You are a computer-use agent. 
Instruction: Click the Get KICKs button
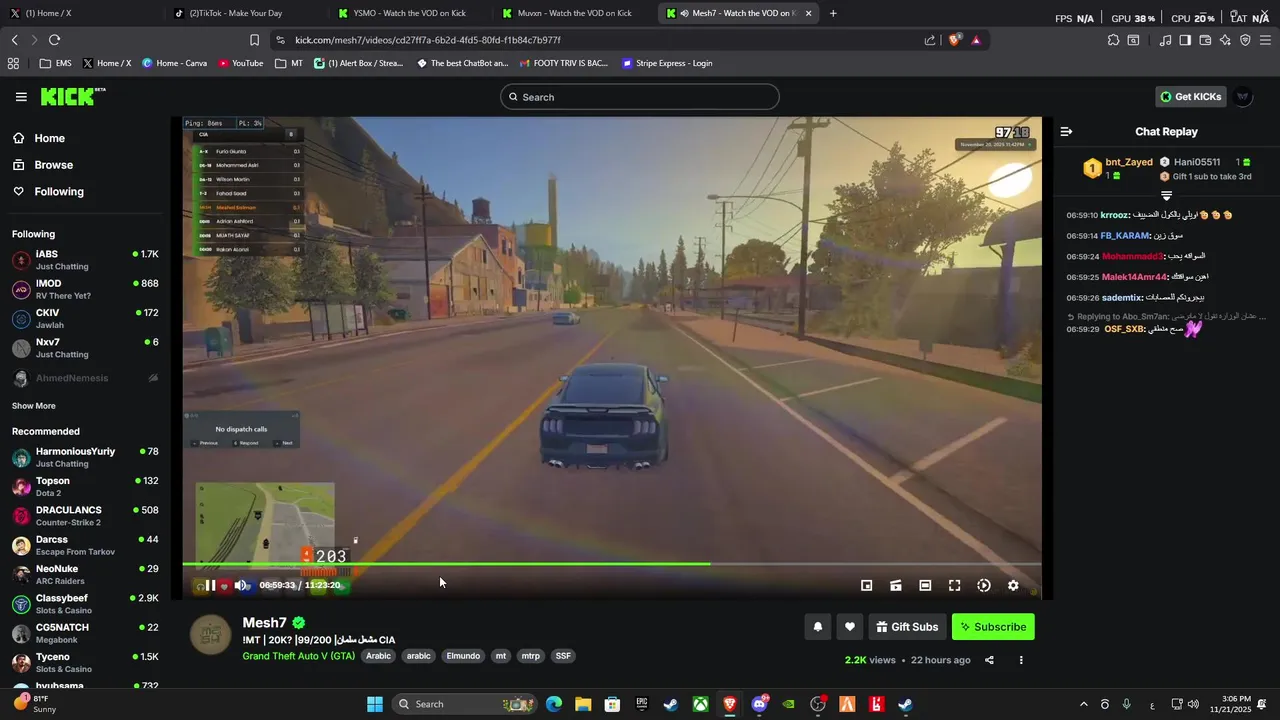(x=1190, y=97)
